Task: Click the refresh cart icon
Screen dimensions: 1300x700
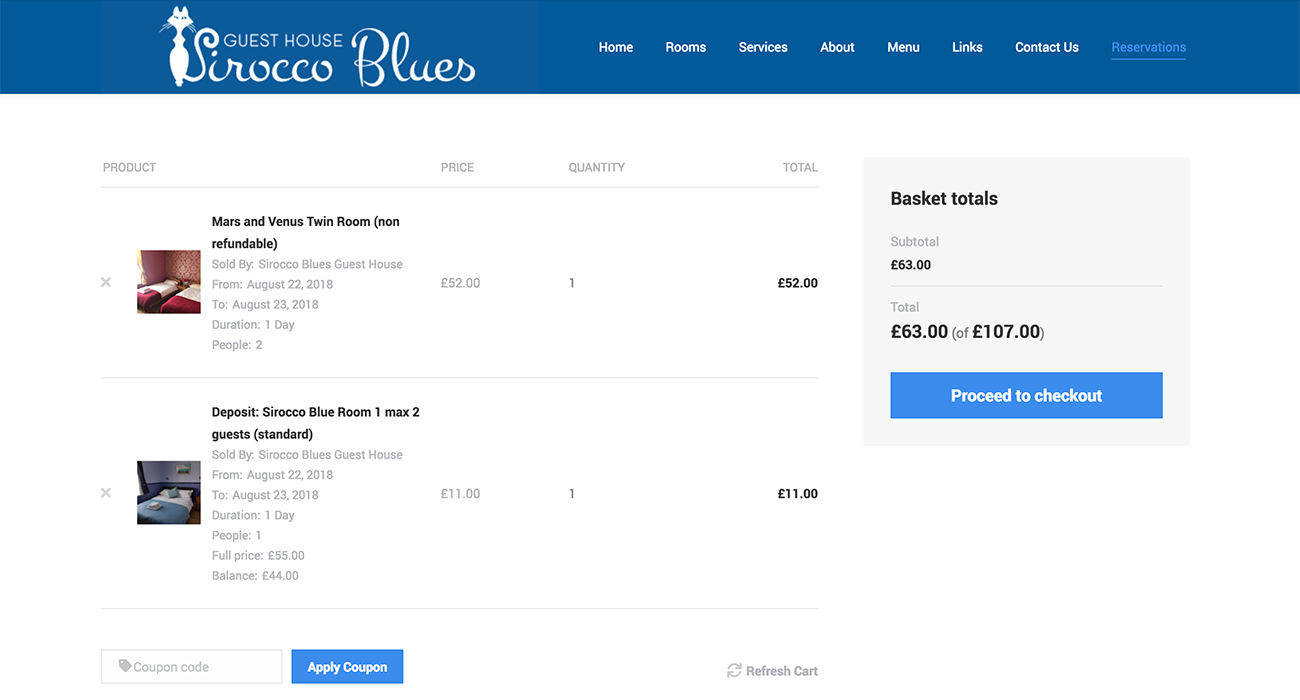Action: 734,671
